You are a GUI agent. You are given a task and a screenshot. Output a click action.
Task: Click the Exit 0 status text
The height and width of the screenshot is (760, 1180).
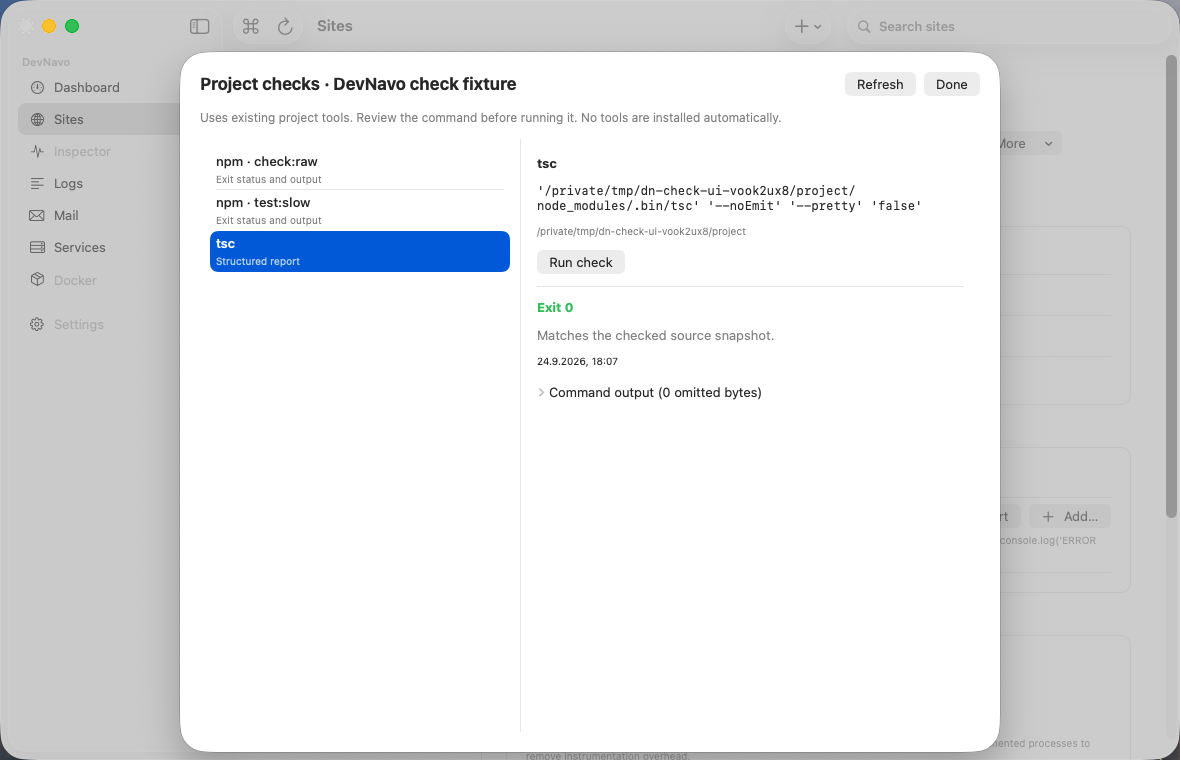coord(555,308)
